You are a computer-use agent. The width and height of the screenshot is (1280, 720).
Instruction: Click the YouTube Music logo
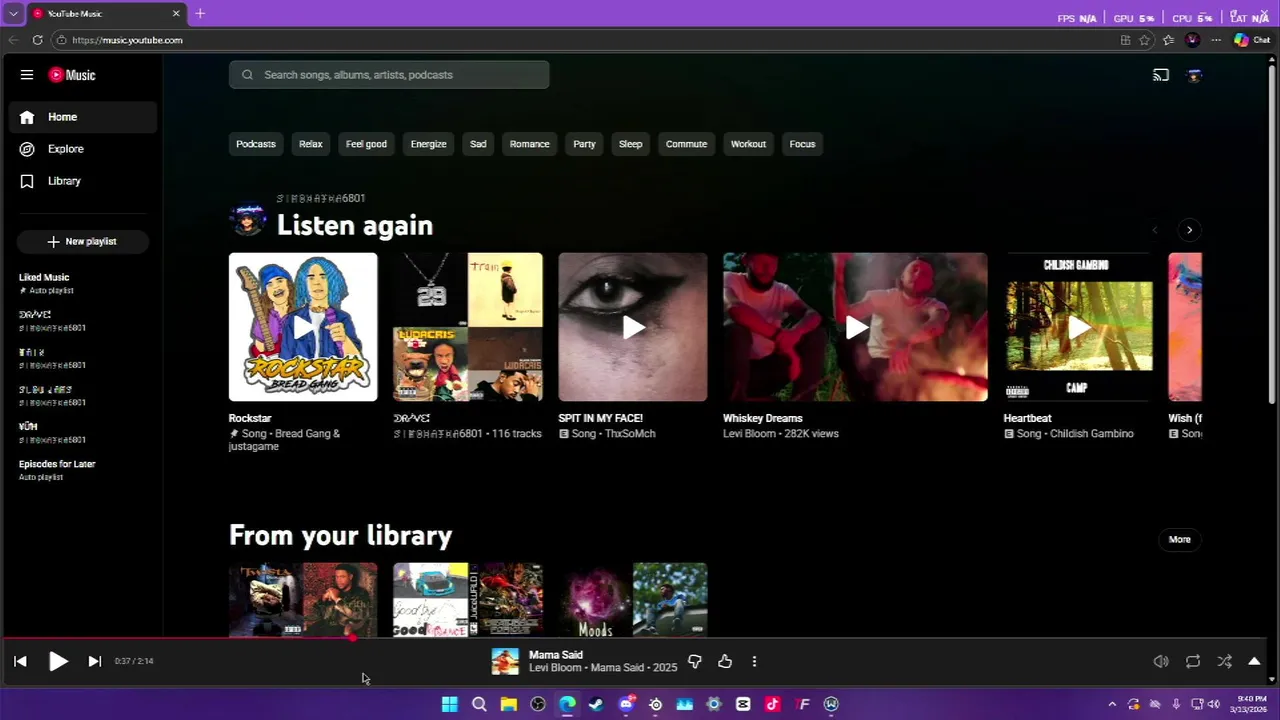pos(72,75)
